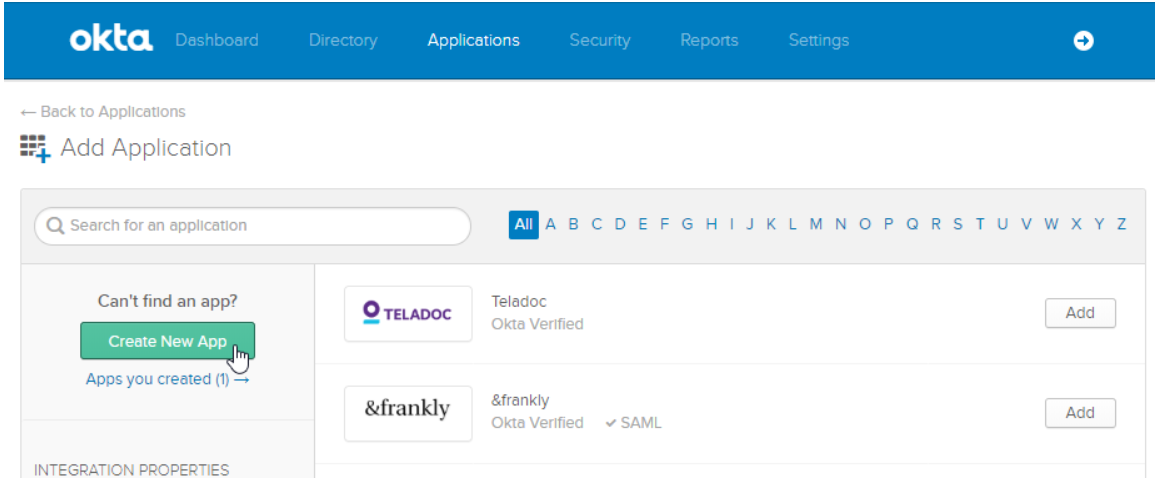Click the Add Application grid icon
This screenshot has width=1155, height=493.
pos(34,147)
